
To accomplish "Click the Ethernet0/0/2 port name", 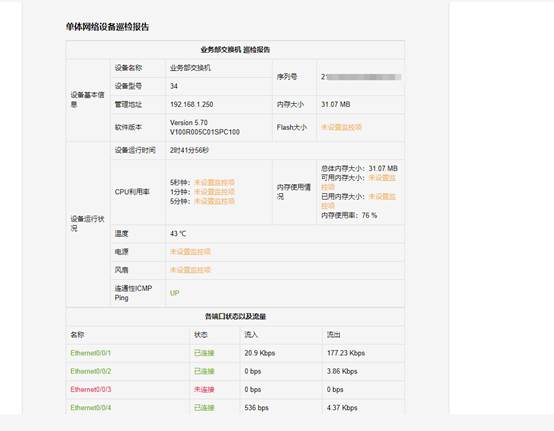I will click(x=91, y=371).
